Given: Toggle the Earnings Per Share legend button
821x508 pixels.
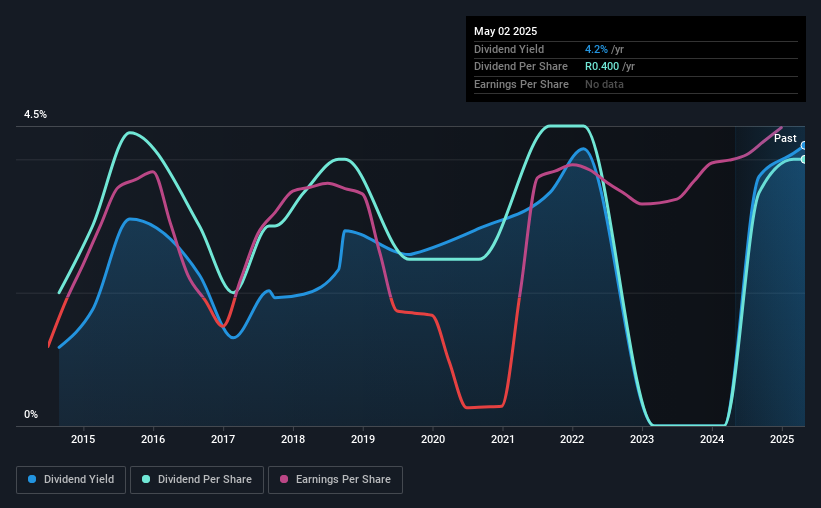Looking at the screenshot, I should pos(335,480).
